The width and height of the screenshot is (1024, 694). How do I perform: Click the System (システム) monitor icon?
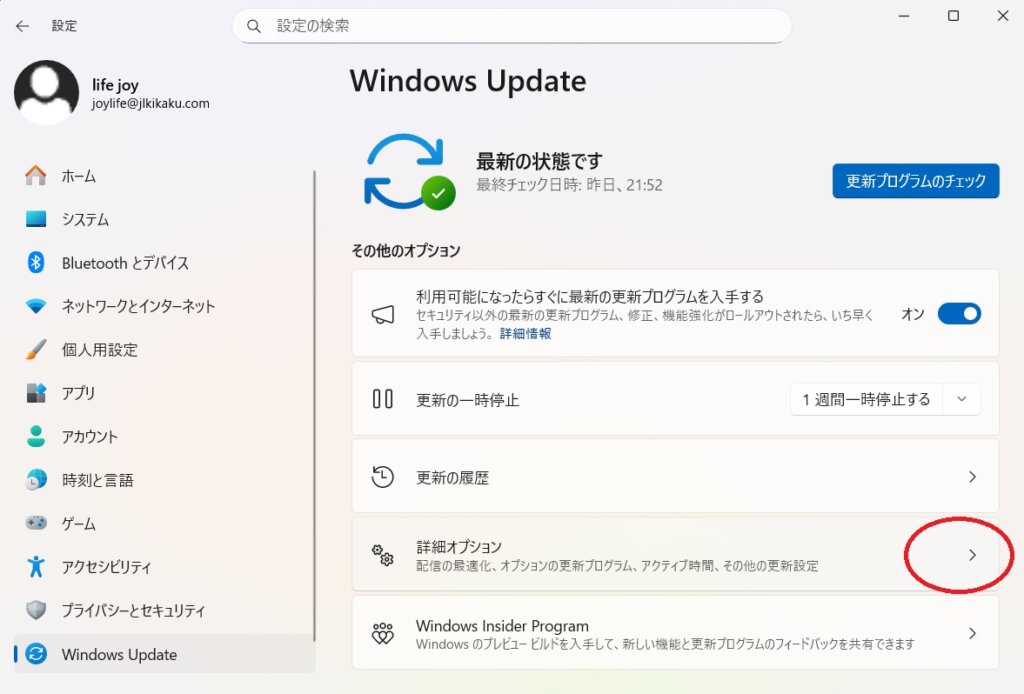click(36, 219)
